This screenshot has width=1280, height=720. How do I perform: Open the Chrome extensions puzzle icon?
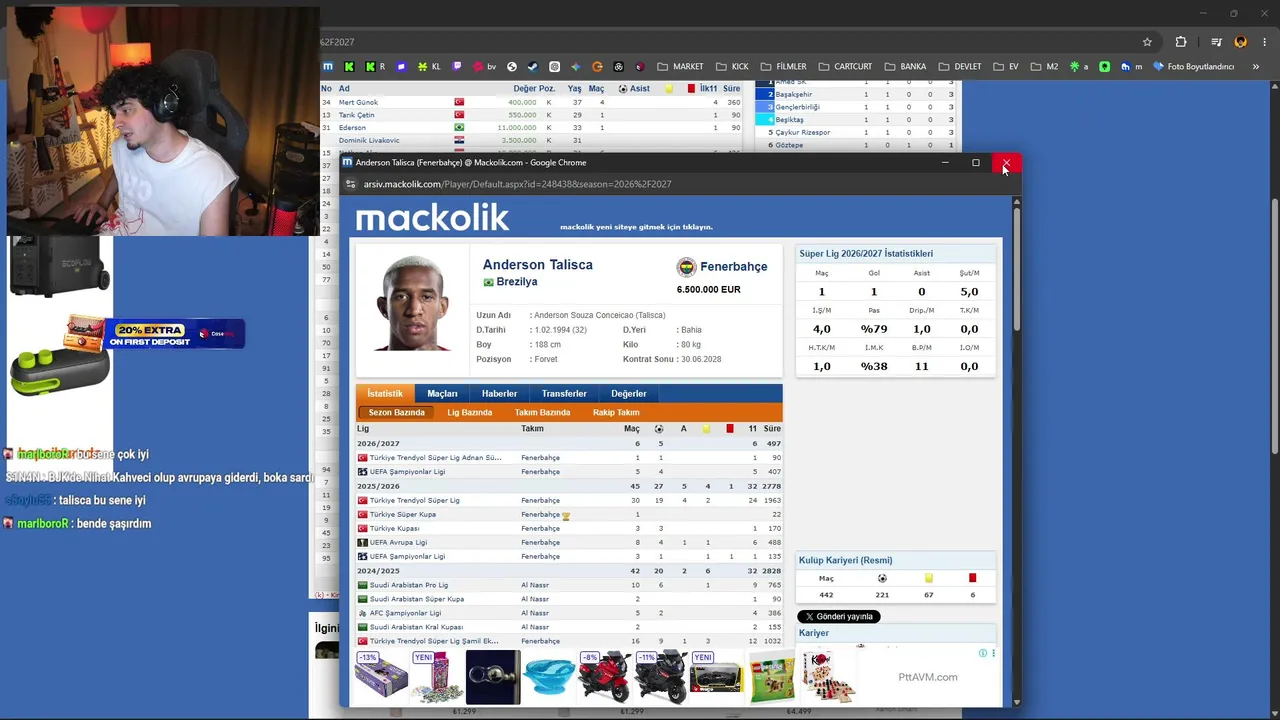click(x=1181, y=42)
